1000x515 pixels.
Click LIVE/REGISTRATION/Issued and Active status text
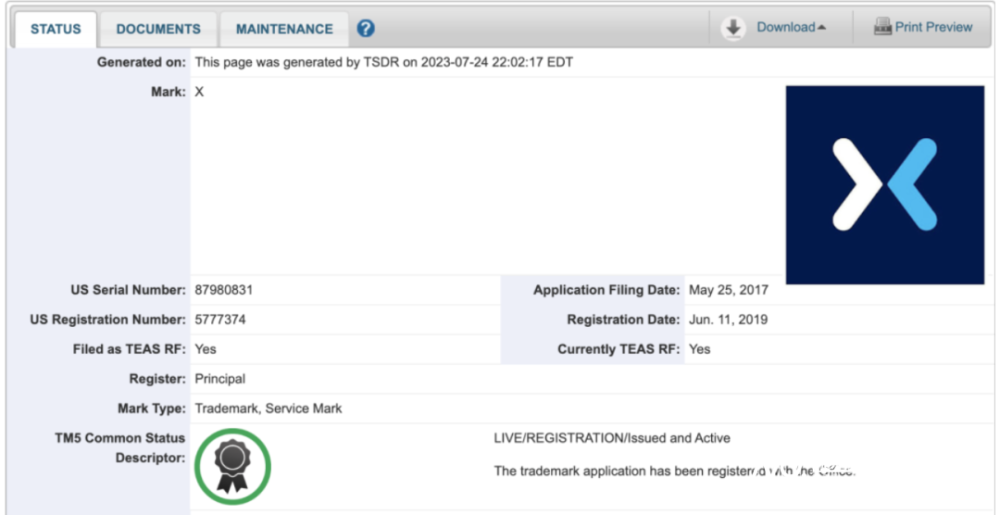point(612,439)
